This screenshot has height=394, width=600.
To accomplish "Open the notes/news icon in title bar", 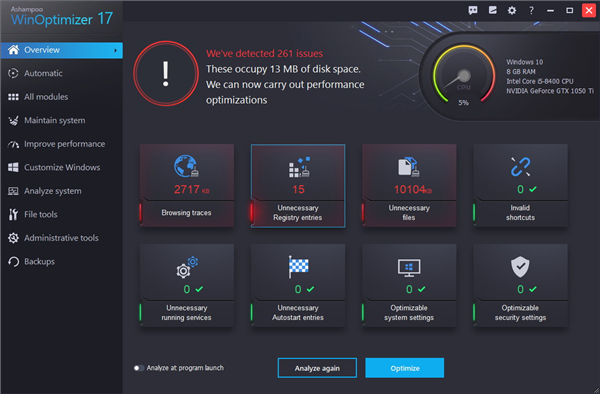I will pos(492,10).
